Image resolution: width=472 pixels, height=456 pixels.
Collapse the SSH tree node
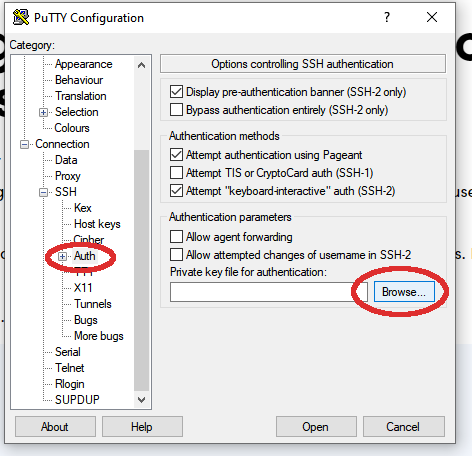pos(43,192)
